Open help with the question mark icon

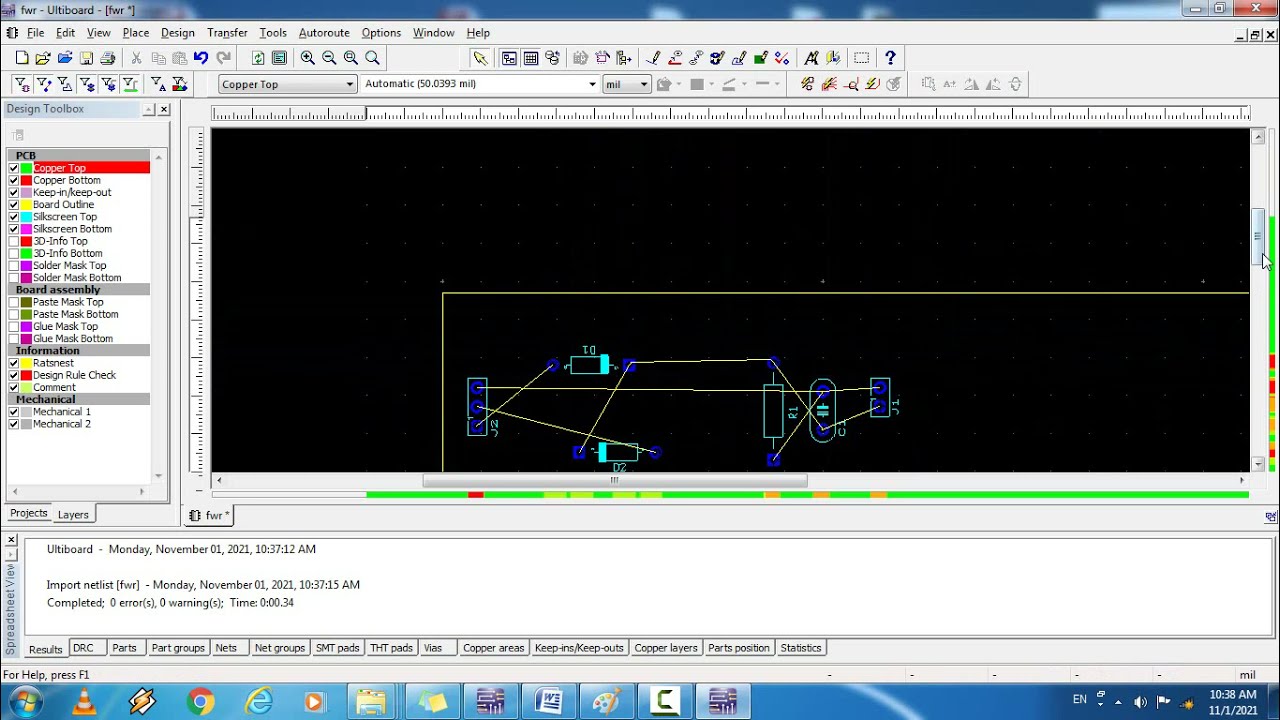click(x=890, y=58)
